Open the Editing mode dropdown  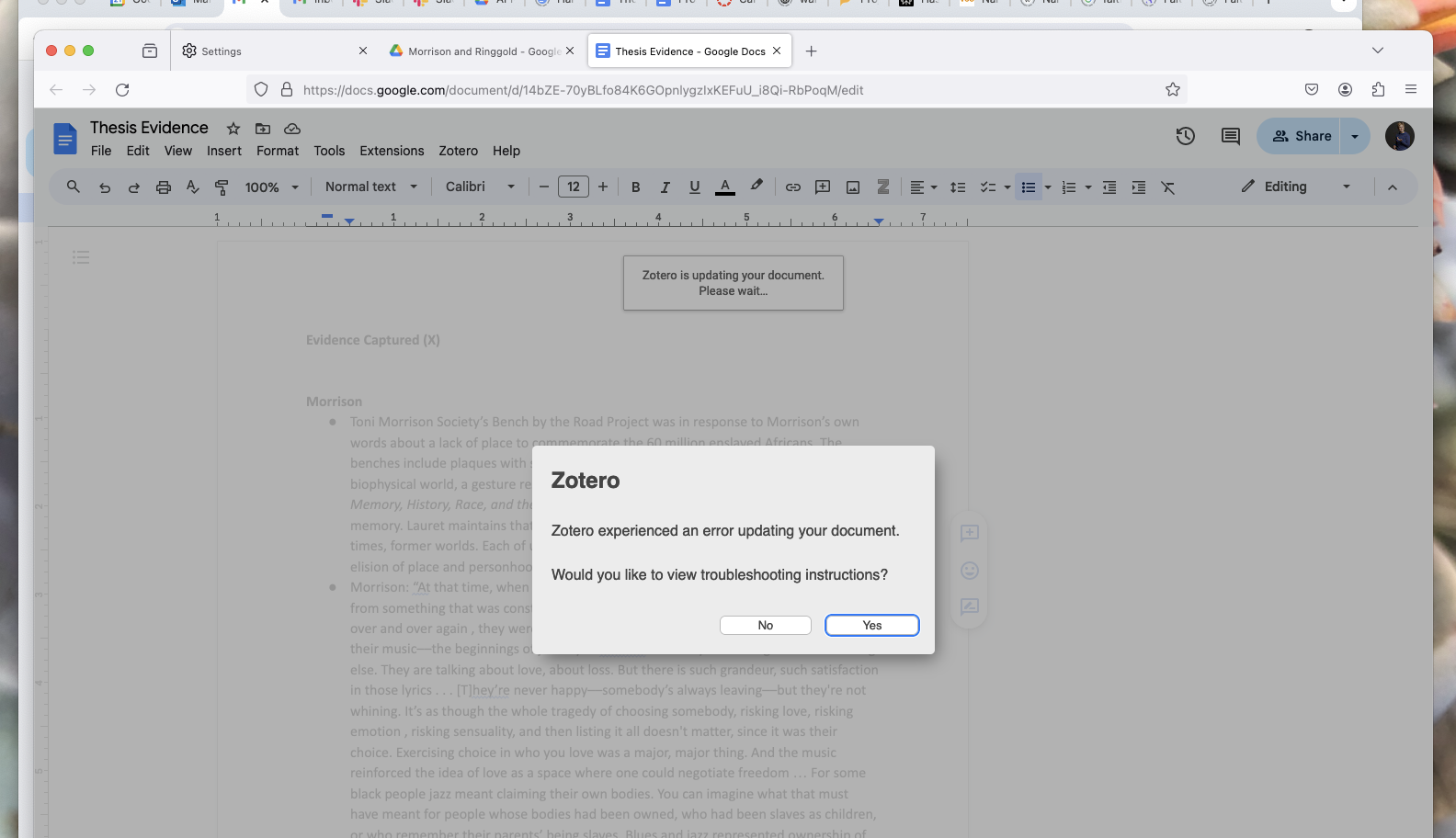click(x=1296, y=187)
